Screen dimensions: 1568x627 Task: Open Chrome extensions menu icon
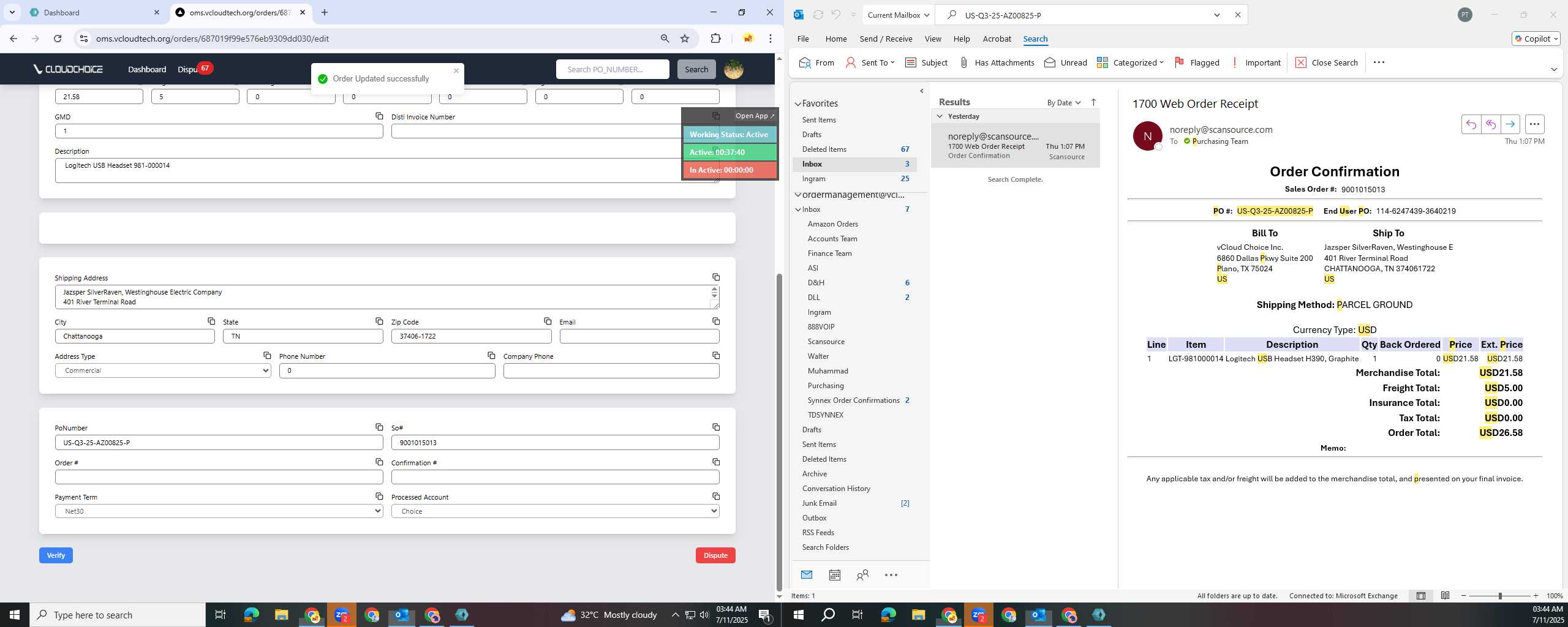coord(715,39)
